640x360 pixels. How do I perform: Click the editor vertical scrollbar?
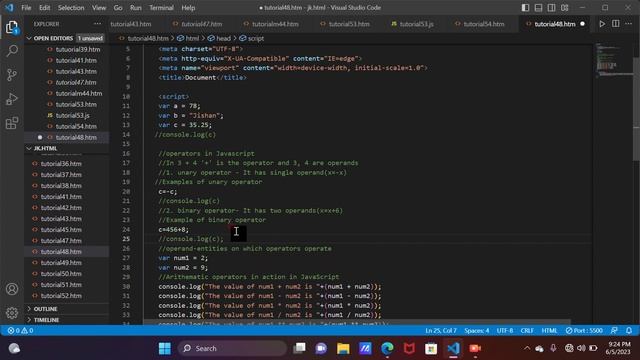click(637, 109)
